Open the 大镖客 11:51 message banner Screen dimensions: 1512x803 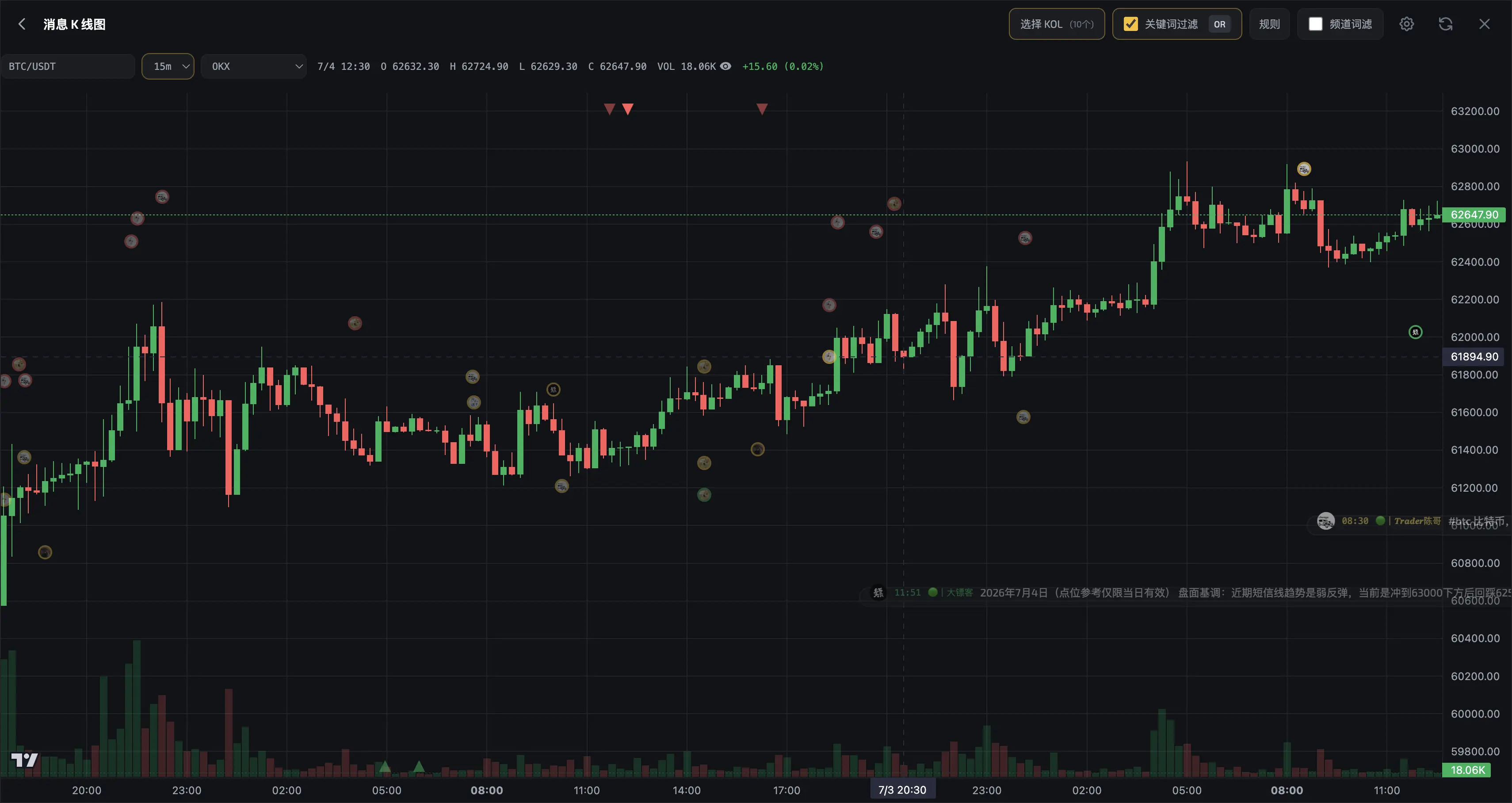pyautogui.click(x=1186, y=593)
